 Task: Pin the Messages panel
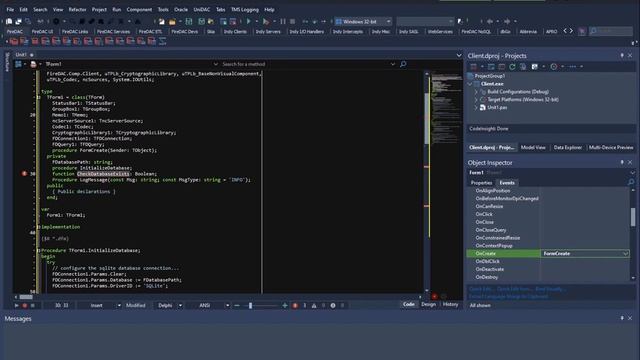point(622,318)
